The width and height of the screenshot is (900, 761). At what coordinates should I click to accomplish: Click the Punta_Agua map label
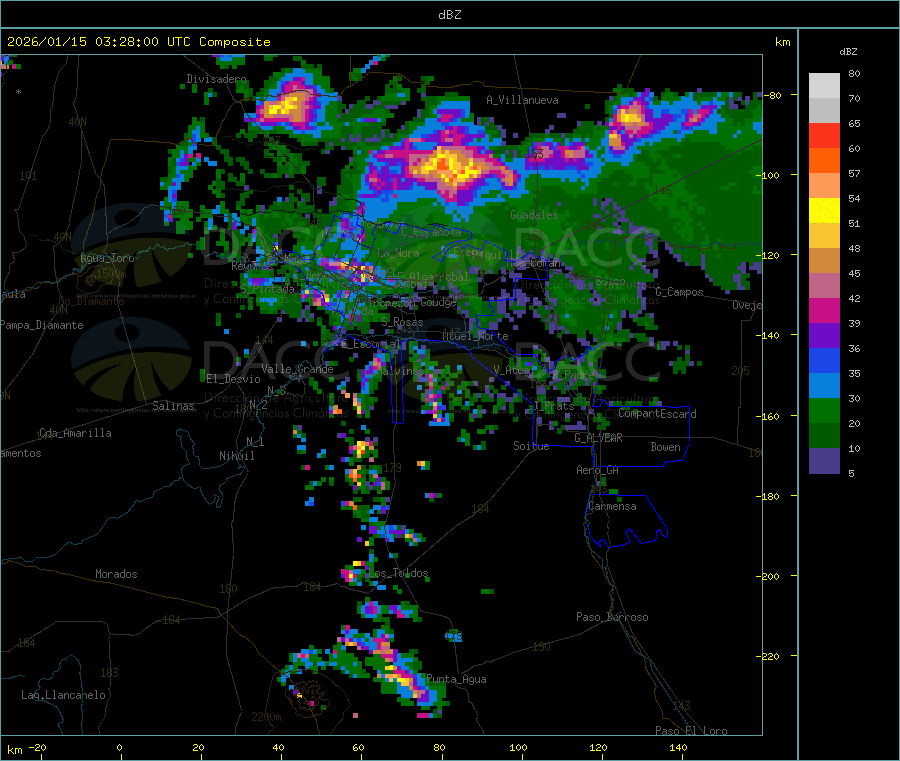[x=456, y=679]
